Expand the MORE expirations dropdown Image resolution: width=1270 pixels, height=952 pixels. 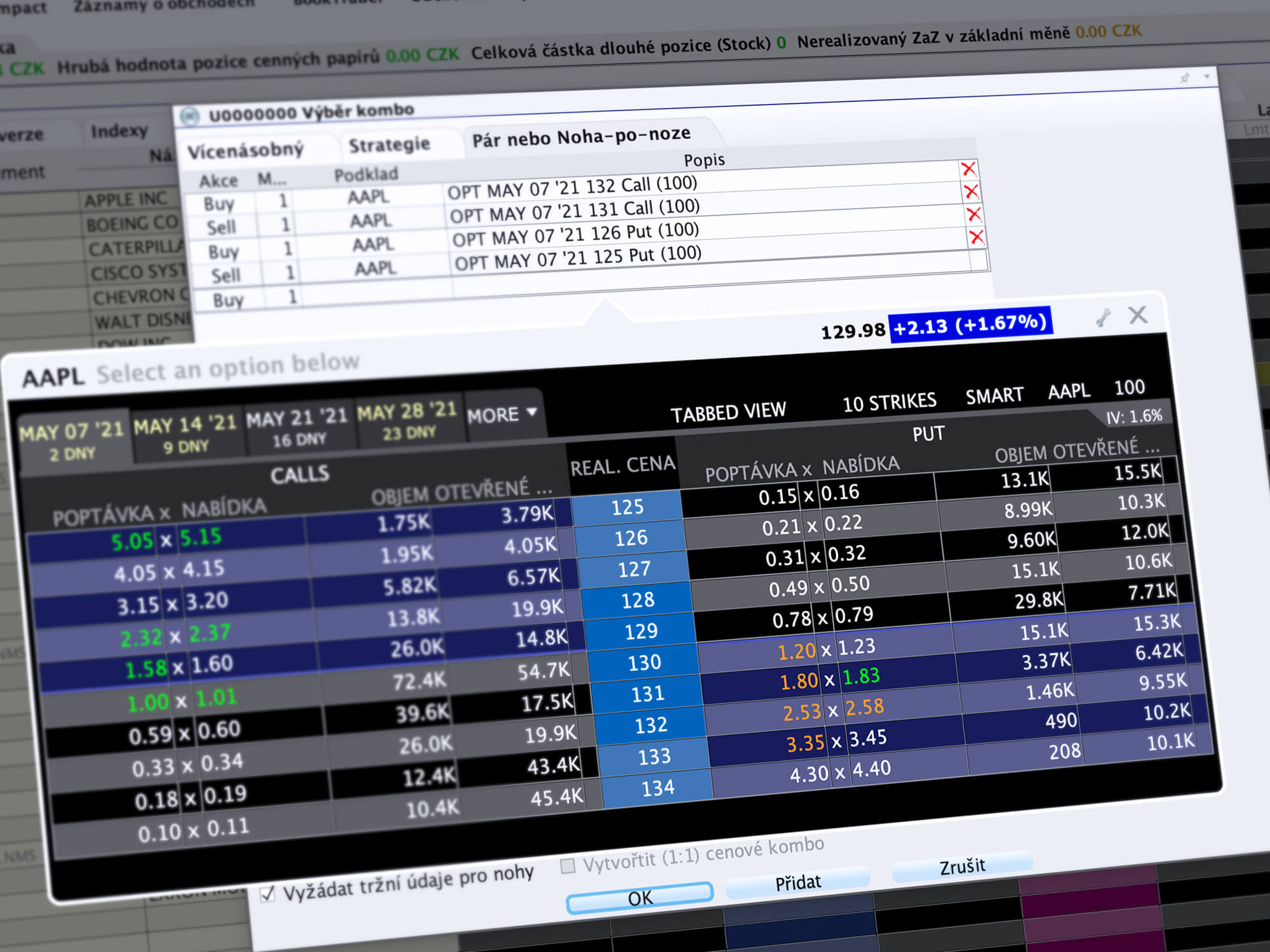pyautogui.click(x=502, y=414)
